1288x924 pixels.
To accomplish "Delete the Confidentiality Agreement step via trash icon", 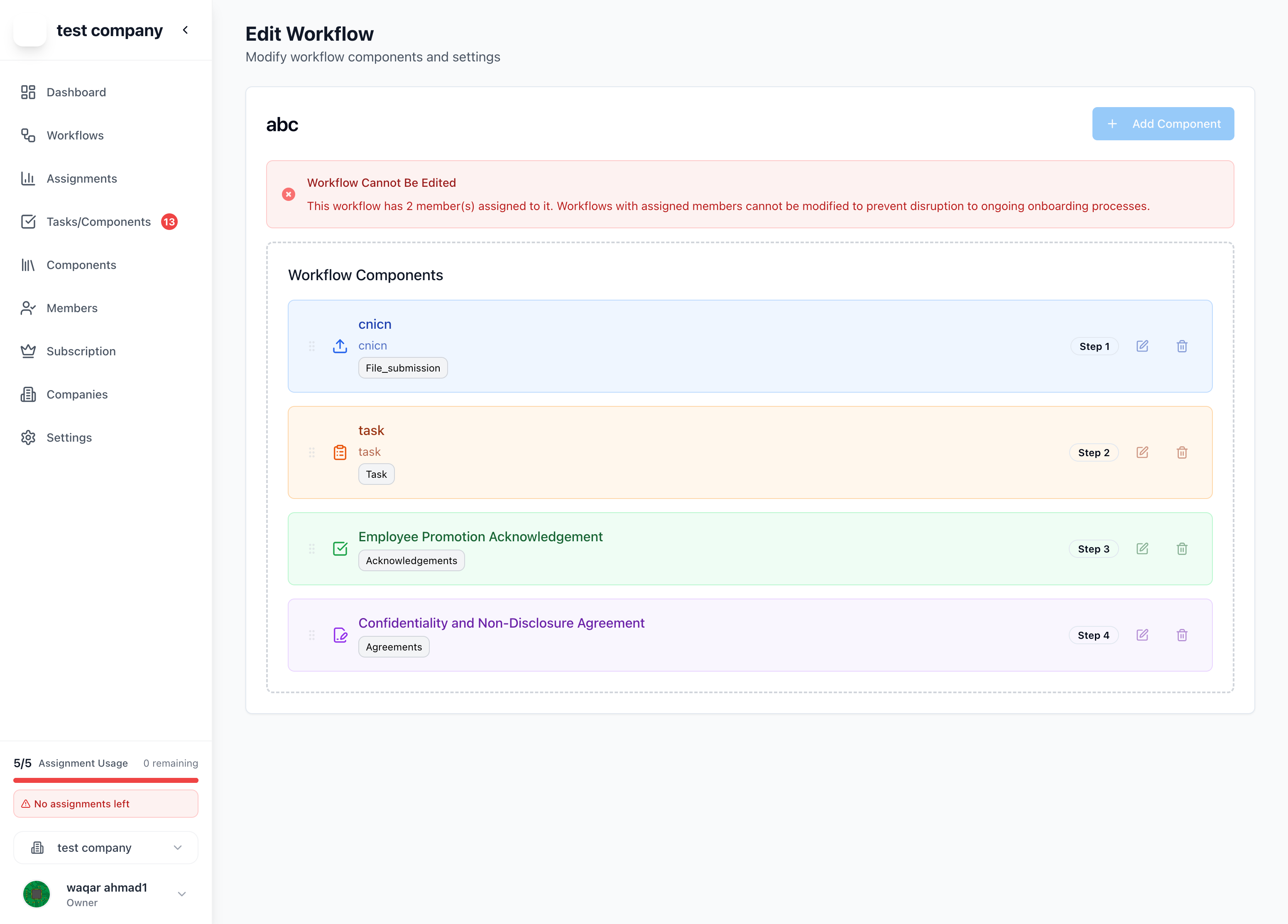I will click(1183, 635).
